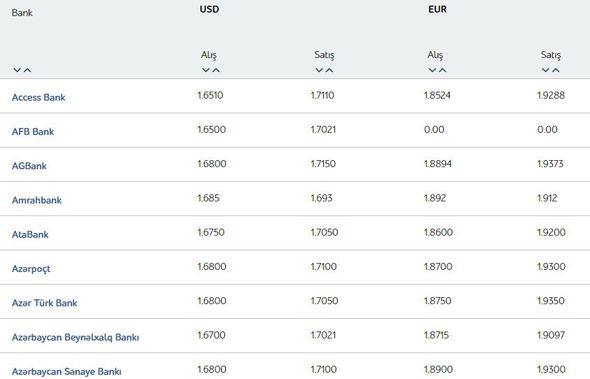Open Azərbaycan Sənaye Bankı link
Viewport: 590px width, 379px height.
[x=67, y=371]
